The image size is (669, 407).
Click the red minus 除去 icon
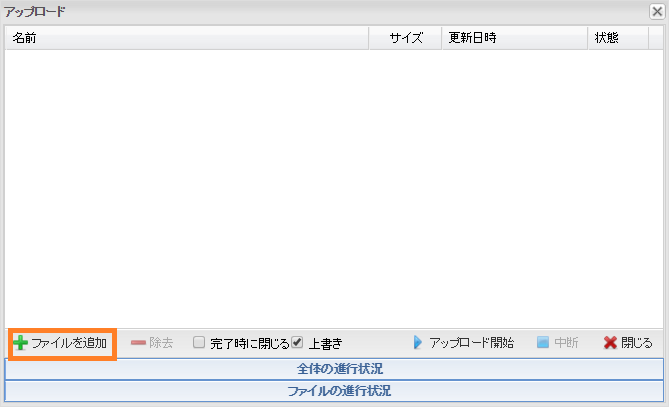tap(138, 343)
